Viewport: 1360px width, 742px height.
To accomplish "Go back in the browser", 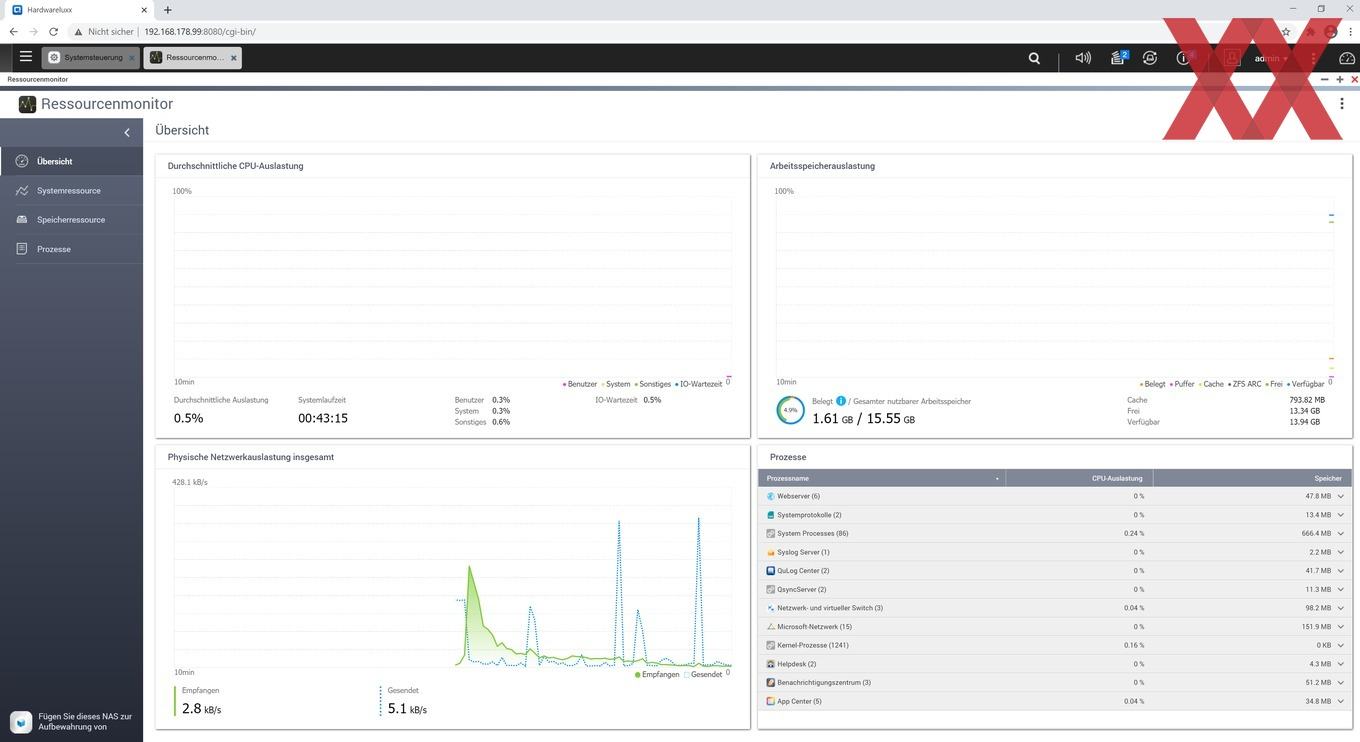I will [x=13, y=32].
